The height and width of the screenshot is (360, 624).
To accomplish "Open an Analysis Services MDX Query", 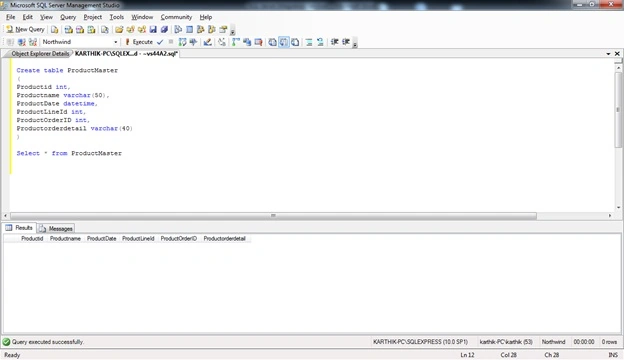I will tap(68, 29).
